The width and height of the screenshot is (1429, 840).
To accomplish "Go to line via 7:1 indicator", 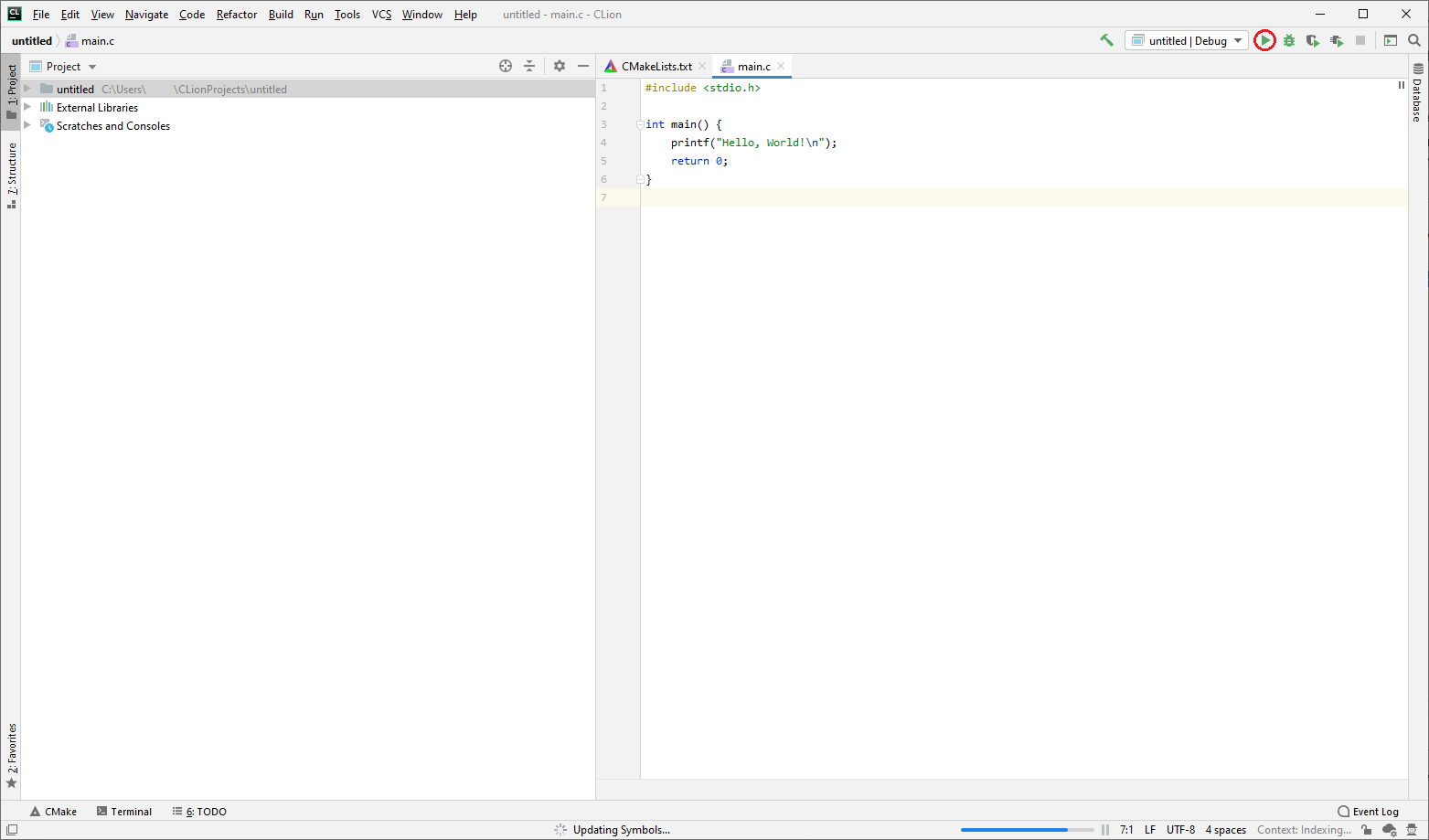I will point(1126,830).
